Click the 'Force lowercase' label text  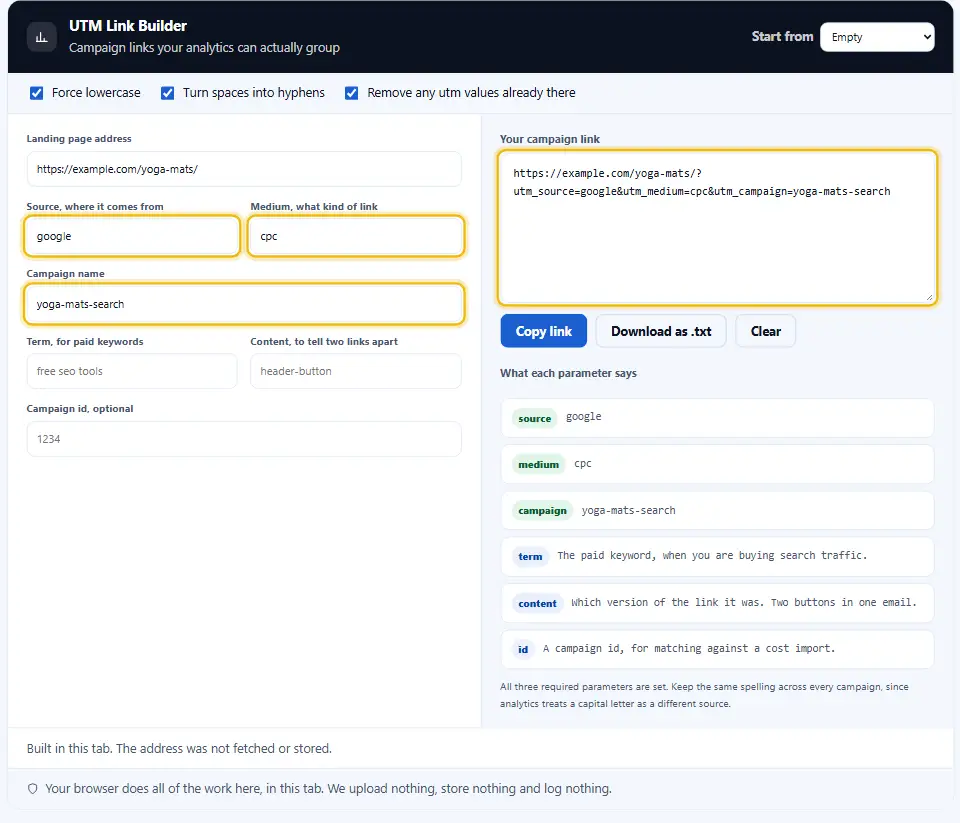click(x=96, y=93)
